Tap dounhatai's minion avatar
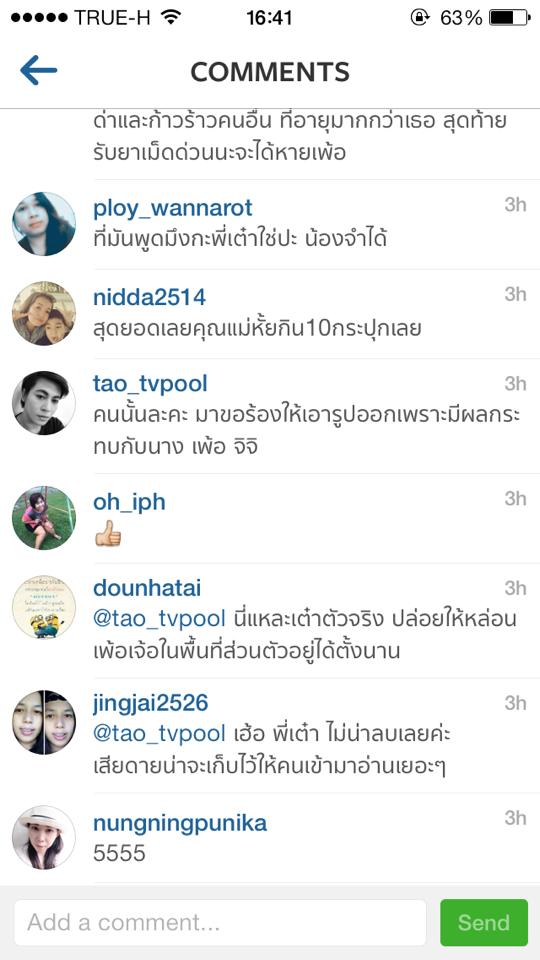The width and height of the screenshot is (540, 960). [x=44, y=607]
